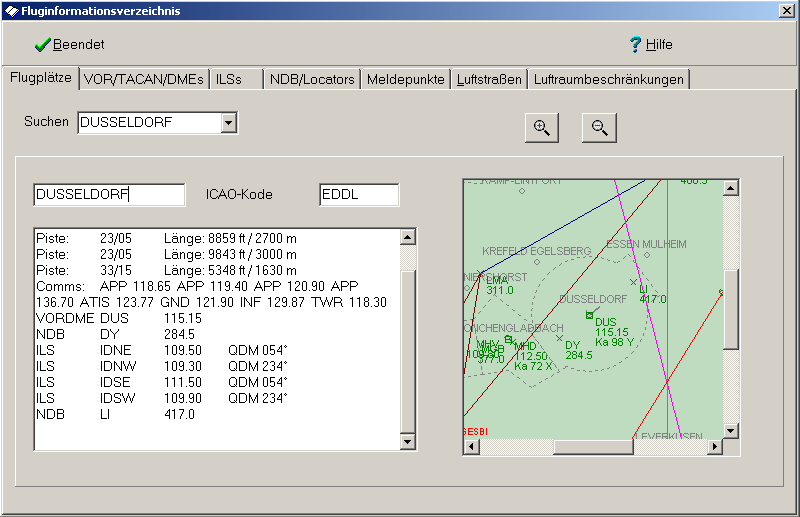The width and height of the screenshot is (800, 517).
Task: Open the Suchen dropdown arrow
Action: [229, 122]
